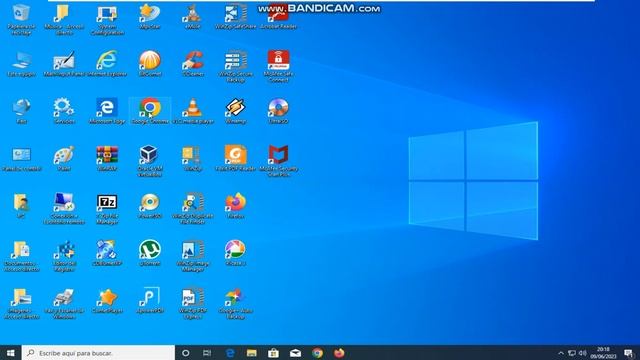Select the WinZip Duplicate File Finder icon
The height and width of the screenshot is (360, 640).
point(193,209)
